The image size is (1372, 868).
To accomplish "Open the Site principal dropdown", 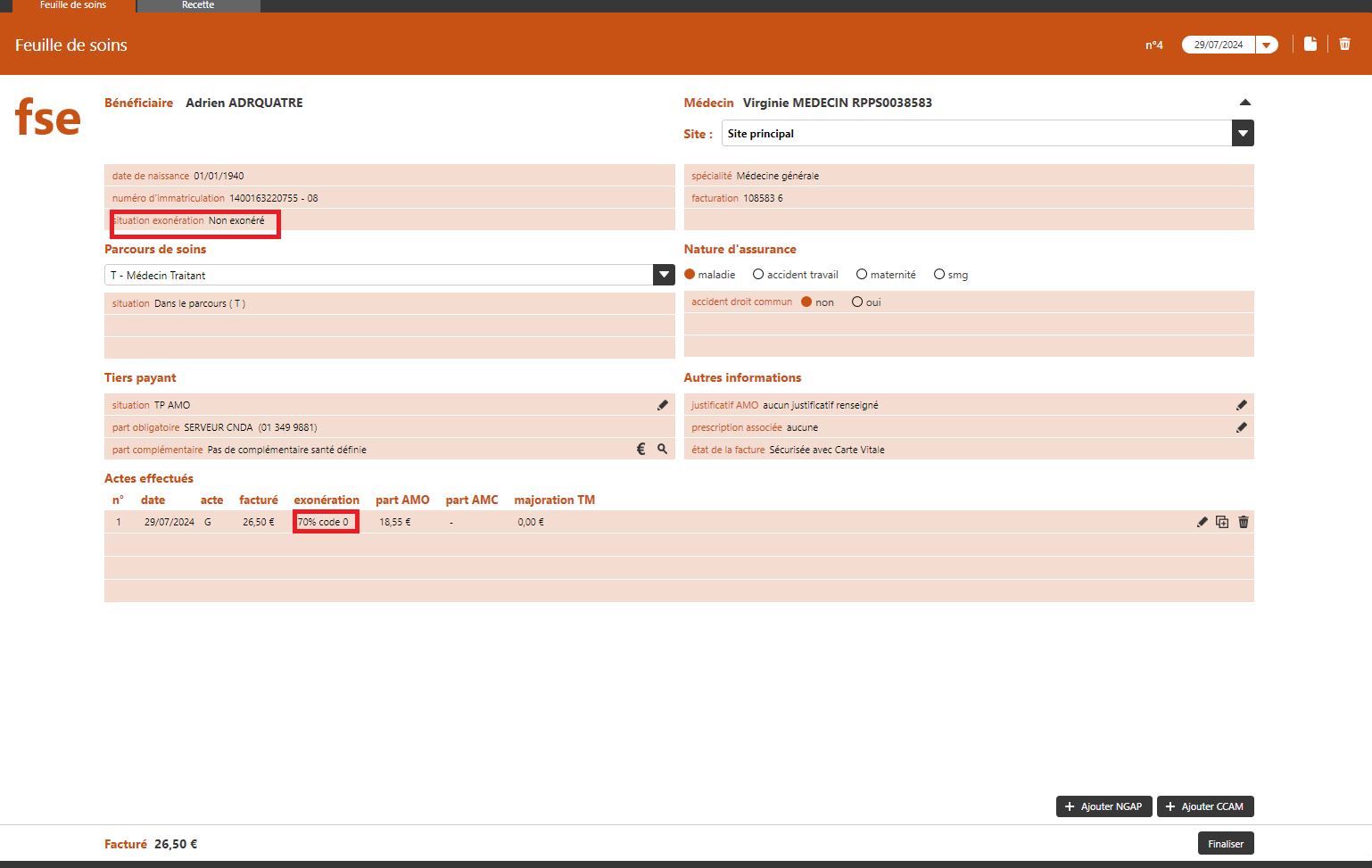I will tap(1243, 134).
